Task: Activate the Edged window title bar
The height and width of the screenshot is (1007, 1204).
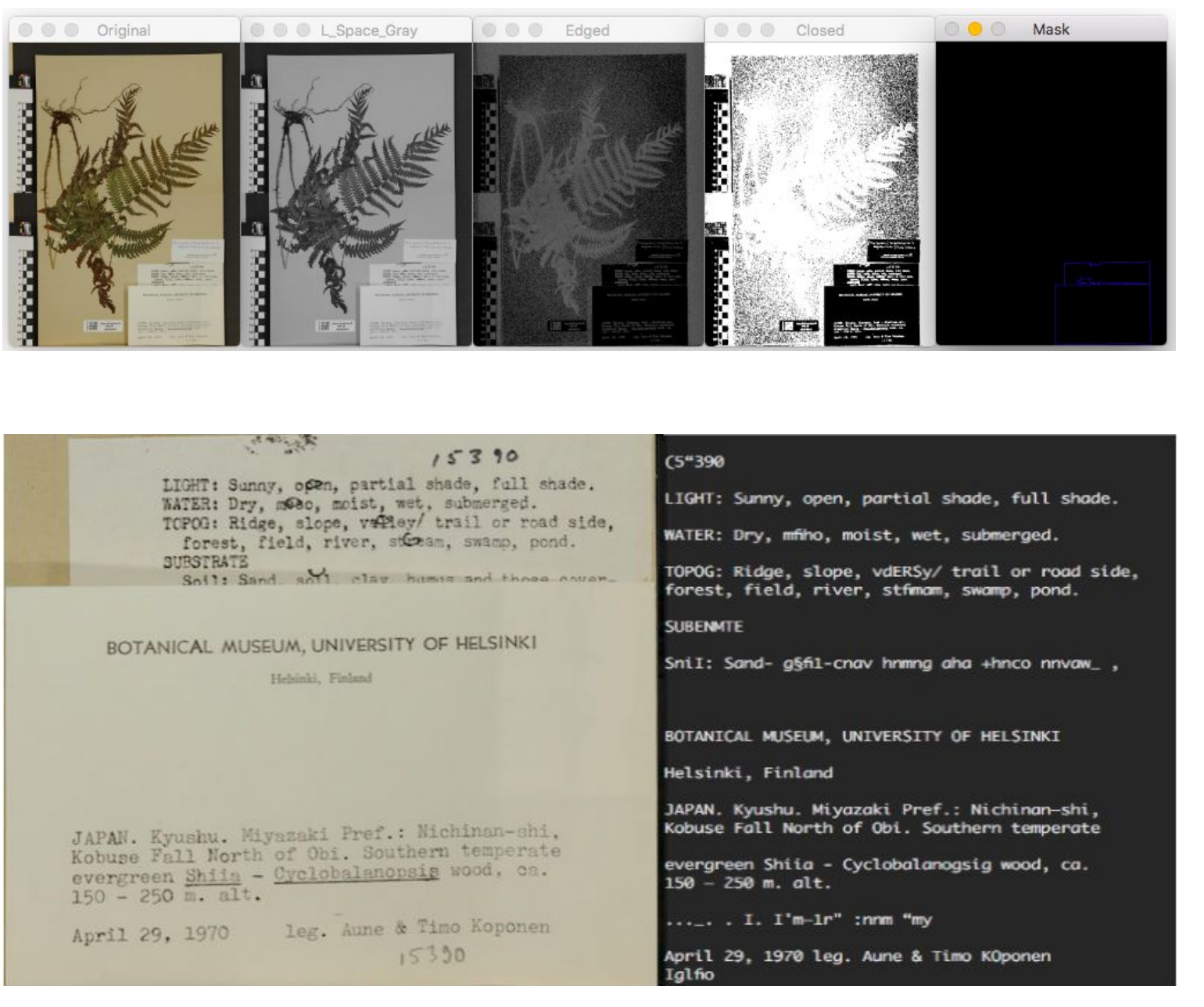Action: point(588,30)
